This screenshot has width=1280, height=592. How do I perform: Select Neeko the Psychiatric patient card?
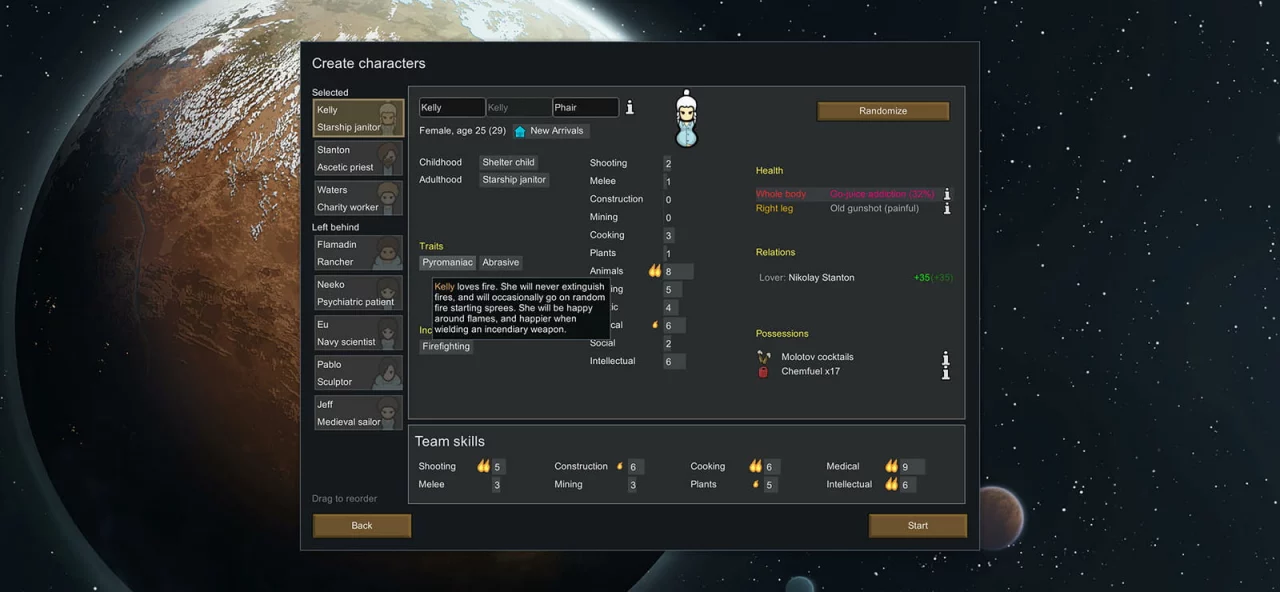click(359, 293)
